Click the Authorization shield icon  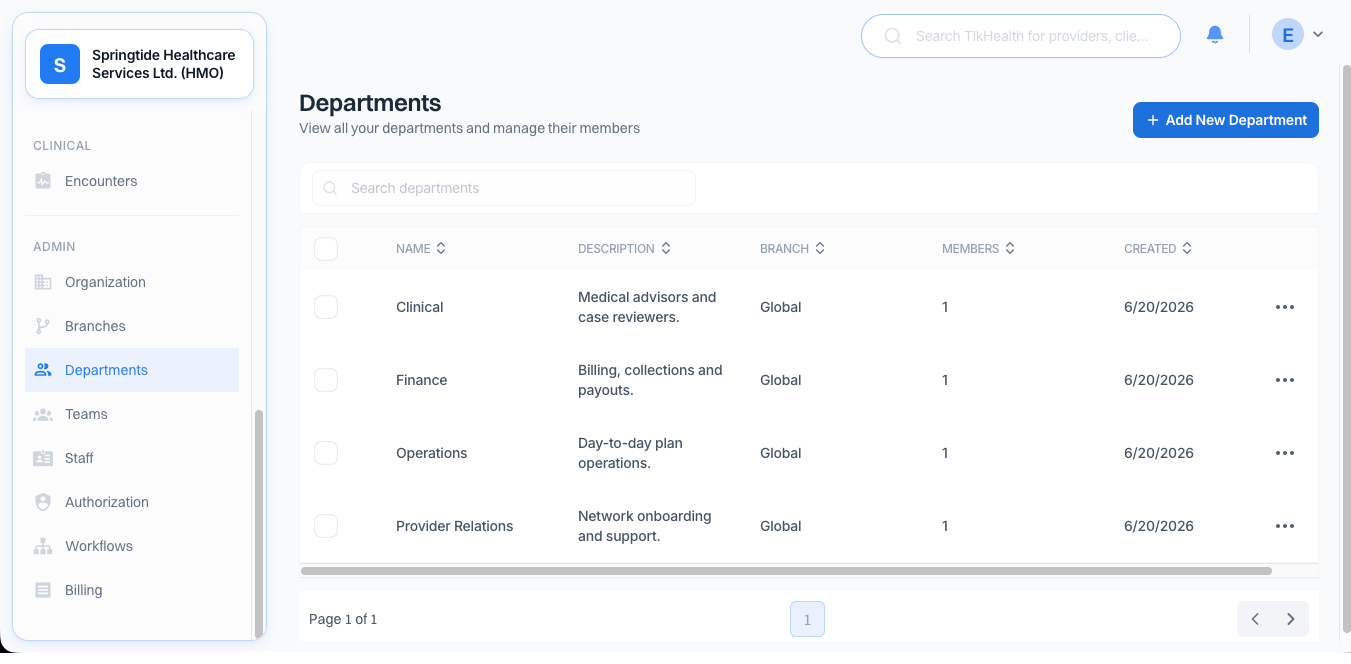coord(43,502)
